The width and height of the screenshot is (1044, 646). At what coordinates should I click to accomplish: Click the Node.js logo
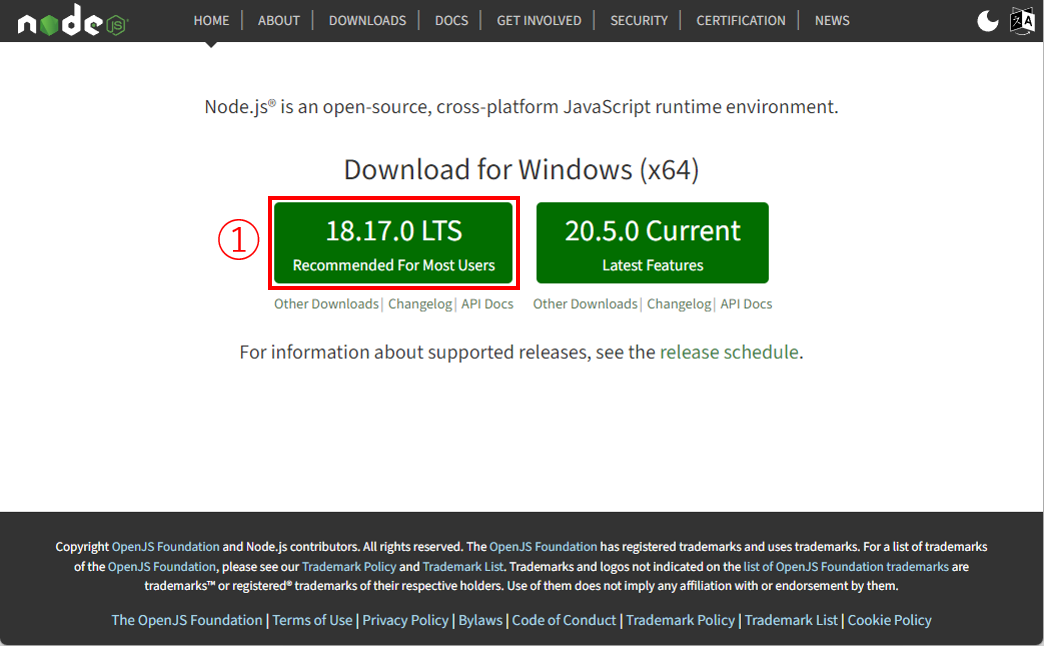click(x=70, y=20)
